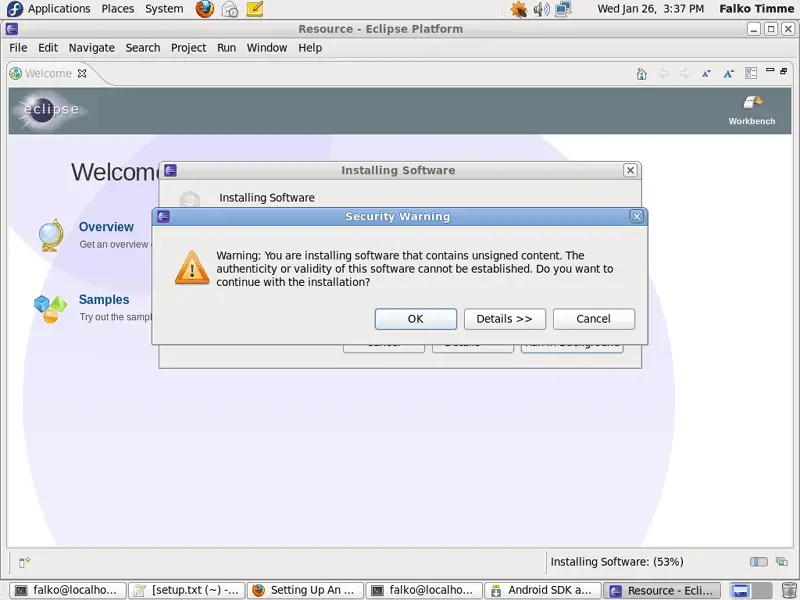
Task: Switch to Android SDK taskbar item
Action: pyautogui.click(x=542, y=590)
